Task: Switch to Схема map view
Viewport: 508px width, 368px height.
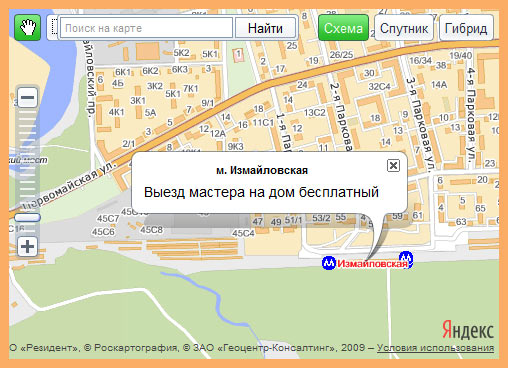Action: [343, 28]
